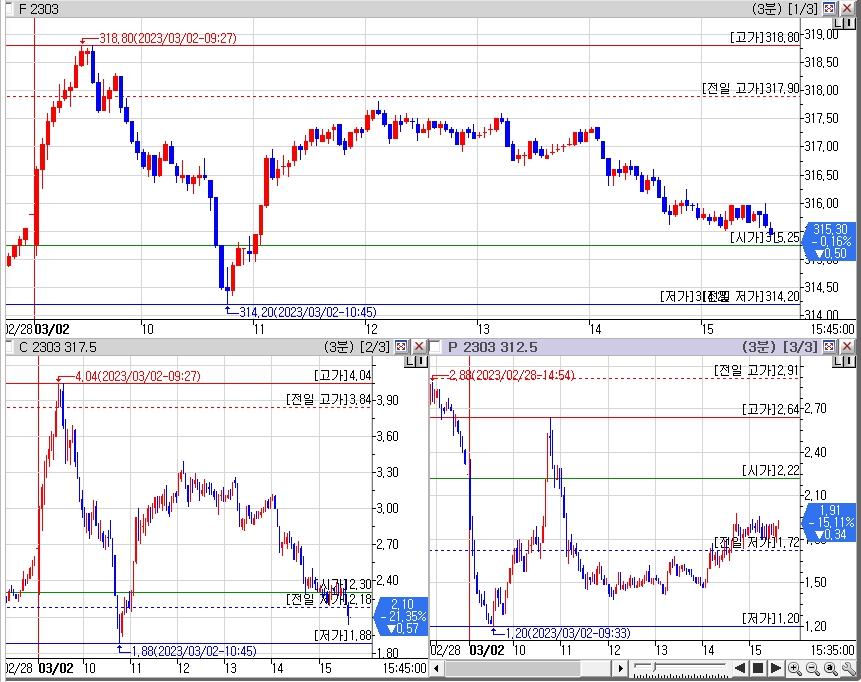861x682 pixels.
Task: Click the auto-fit zoom magnifier icon
Action: click(831, 669)
